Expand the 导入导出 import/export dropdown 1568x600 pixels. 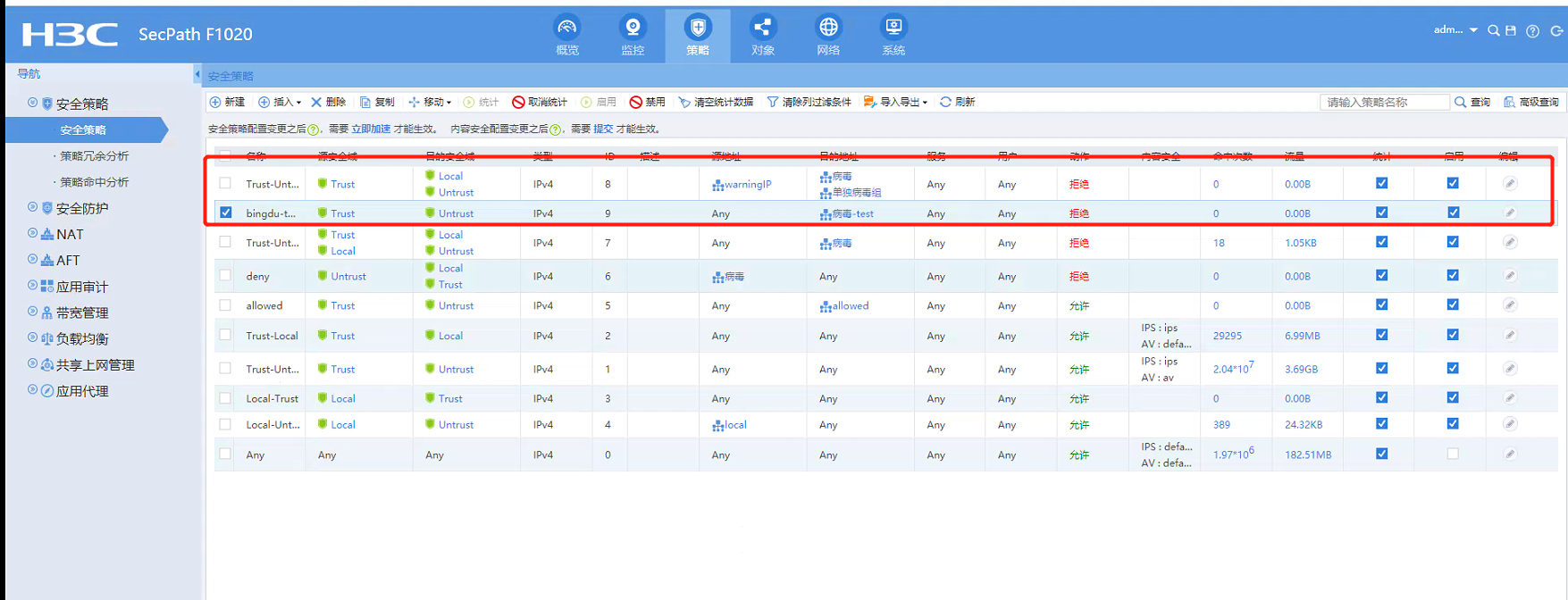click(896, 102)
